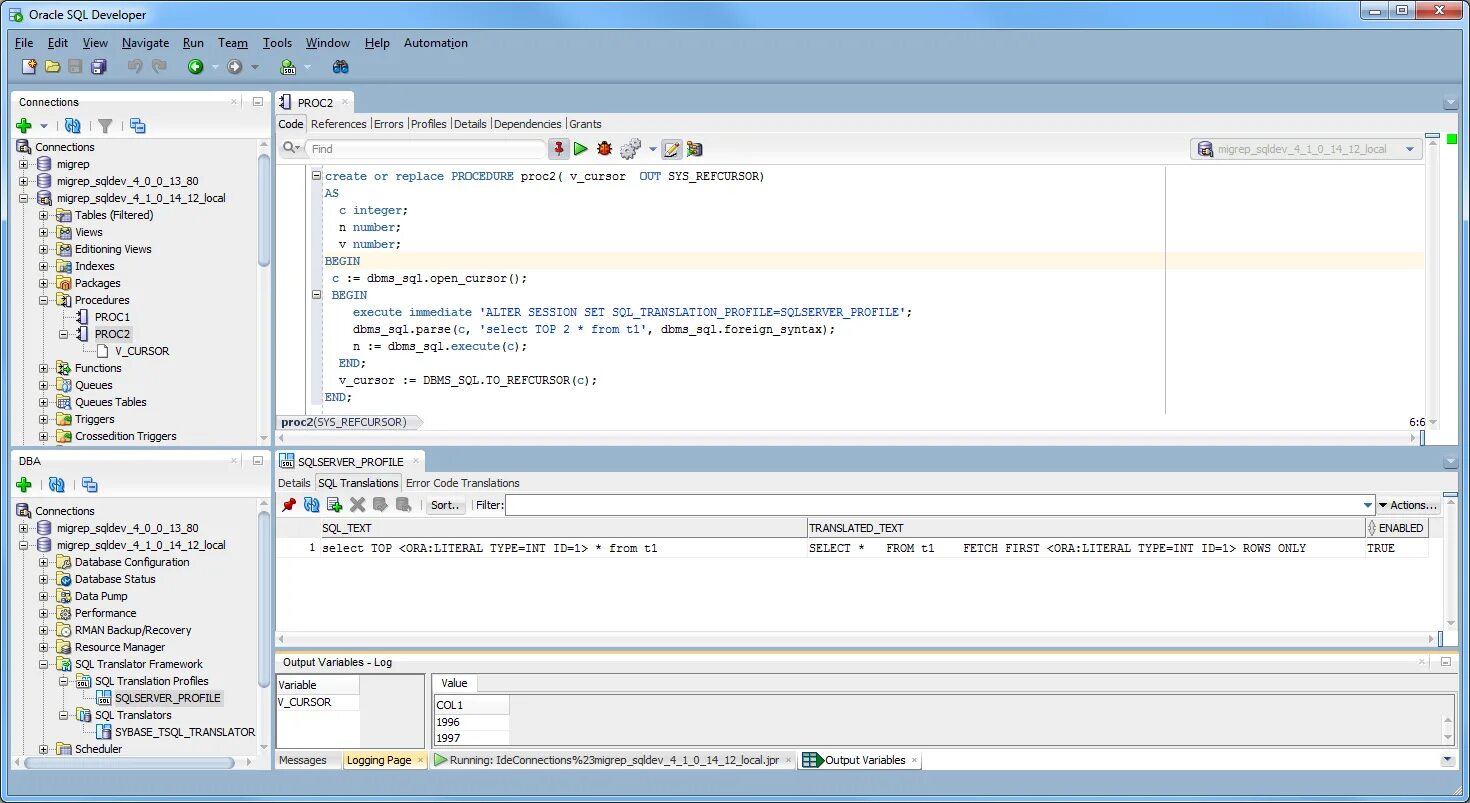The image size is (1470, 803).
Task: Switch to Error Code Translations tab
Action: pyautogui.click(x=463, y=483)
